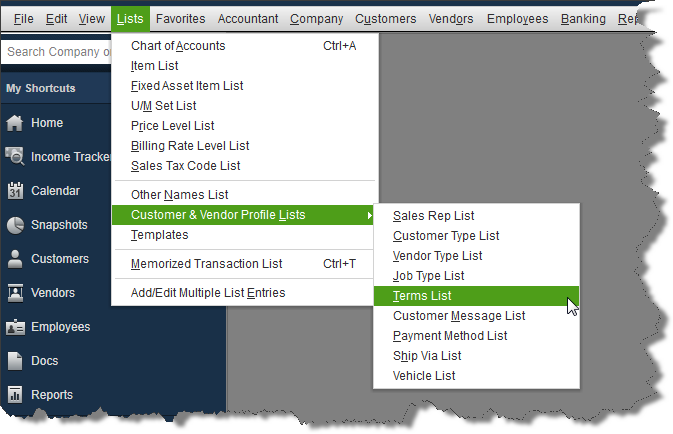Open the Edit menu

56,19
